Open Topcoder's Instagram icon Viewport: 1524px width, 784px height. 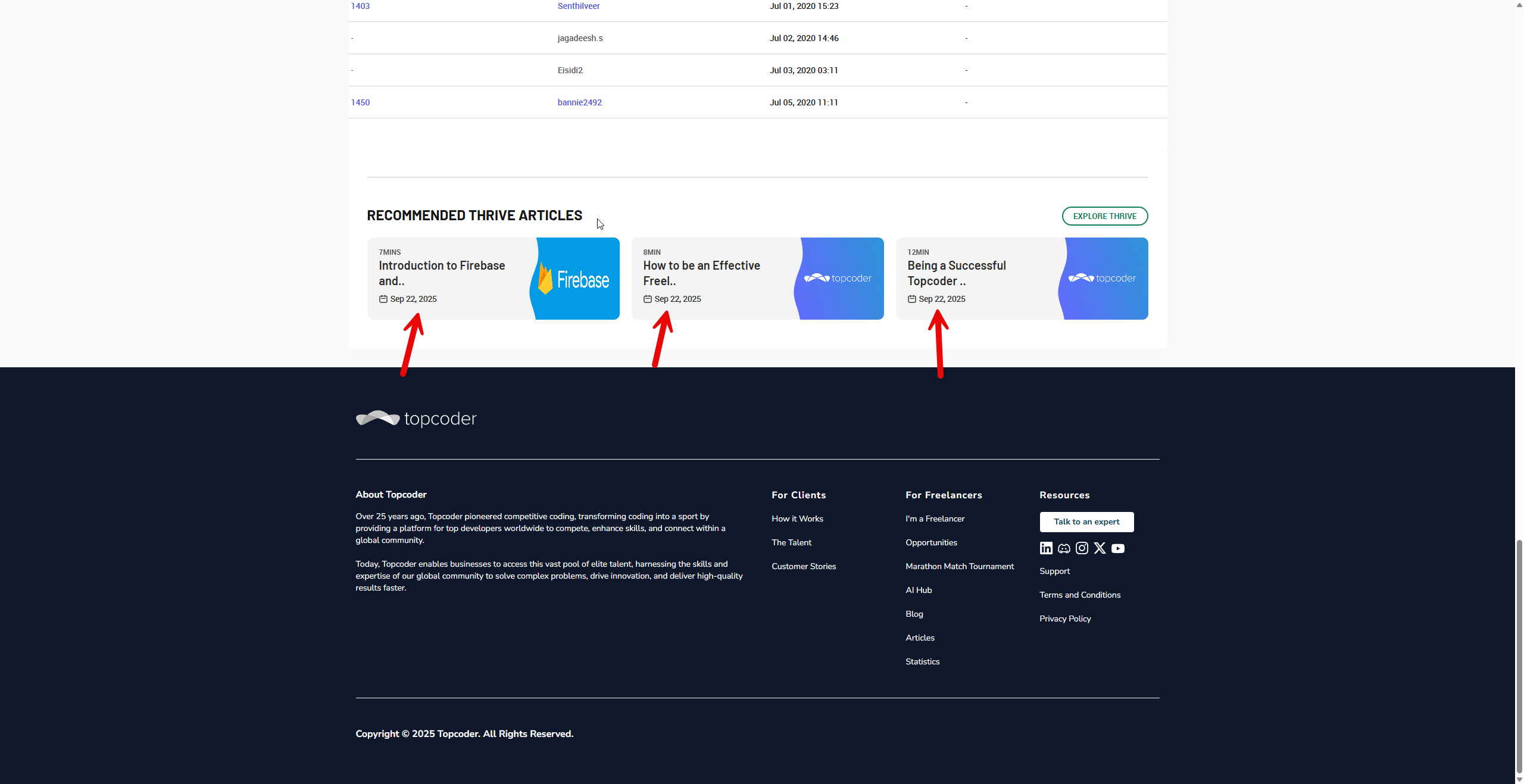click(1082, 548)
